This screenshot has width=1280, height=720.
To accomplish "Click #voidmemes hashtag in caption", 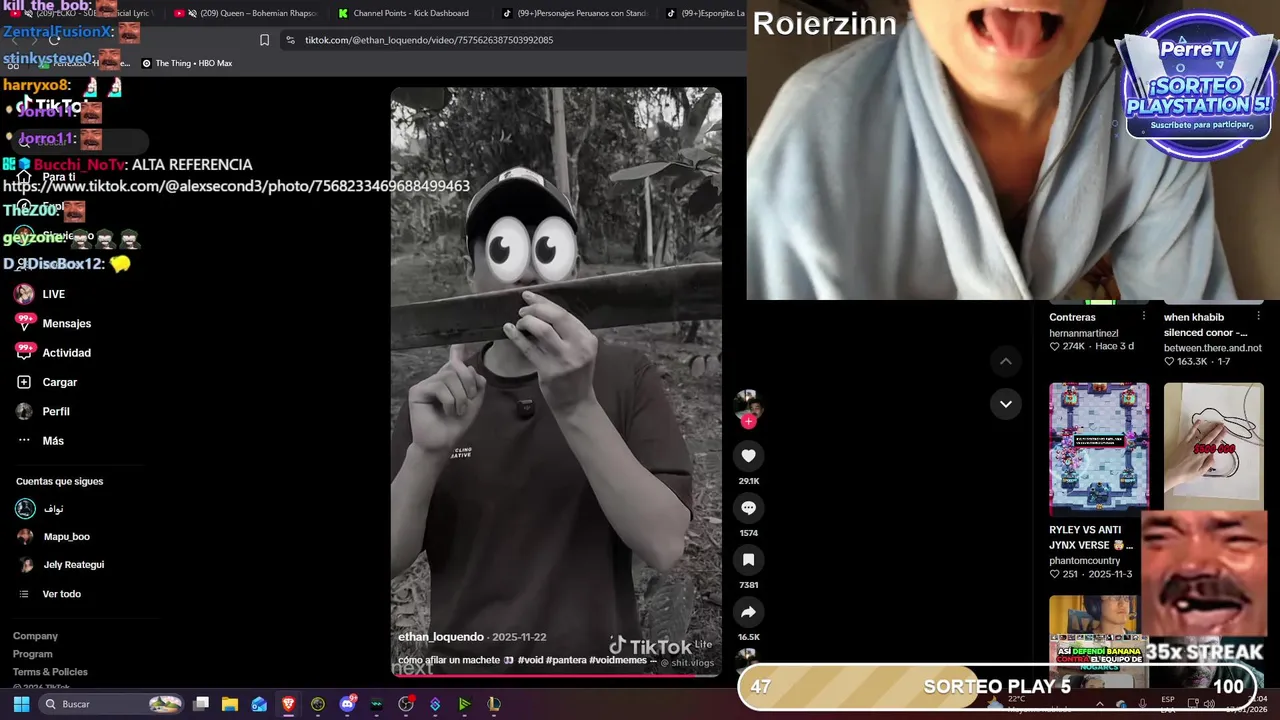I will click(618, 660).
